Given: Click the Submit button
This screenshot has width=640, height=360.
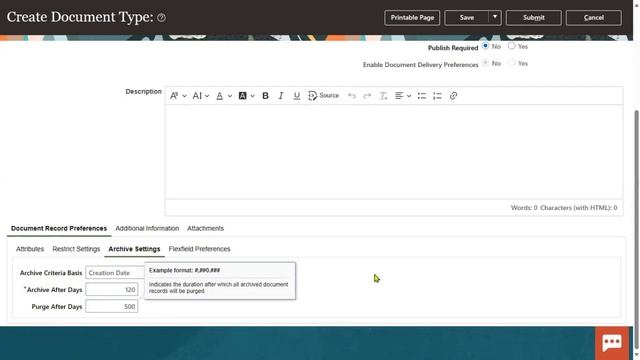Looking at the screenshot, I should pos(533,18).
